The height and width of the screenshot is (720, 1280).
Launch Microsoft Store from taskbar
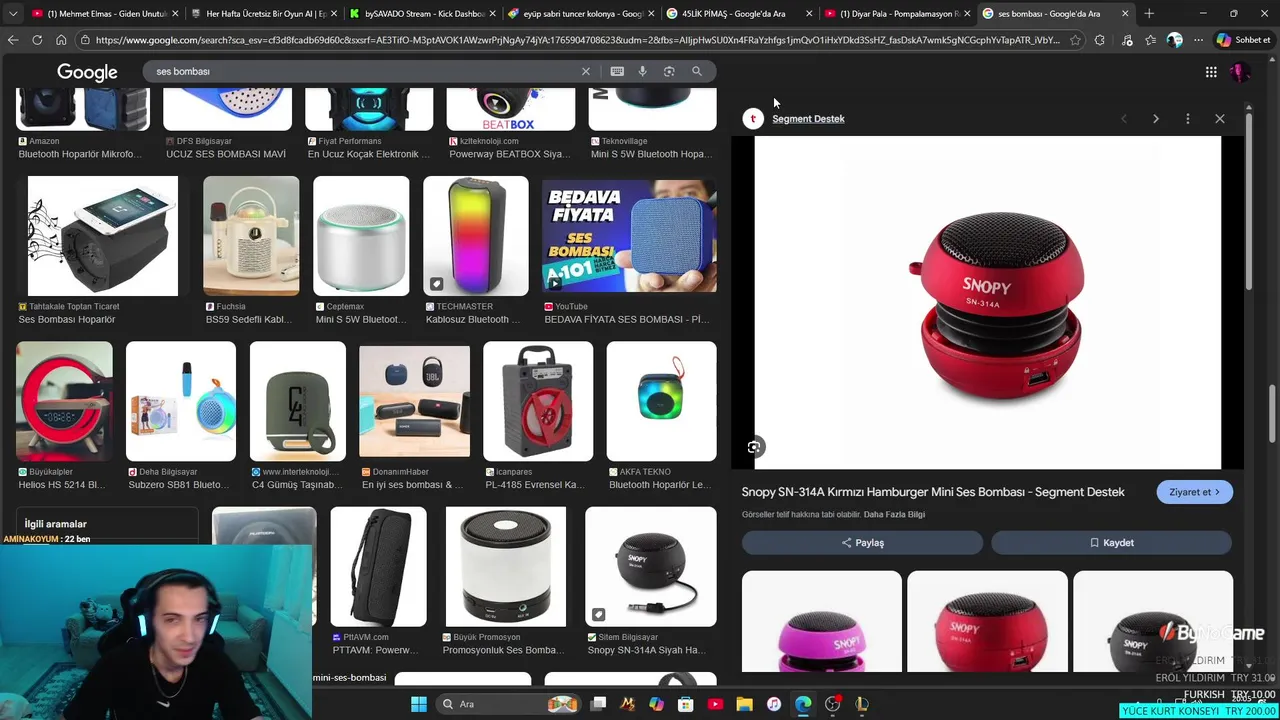pos(686,704)
